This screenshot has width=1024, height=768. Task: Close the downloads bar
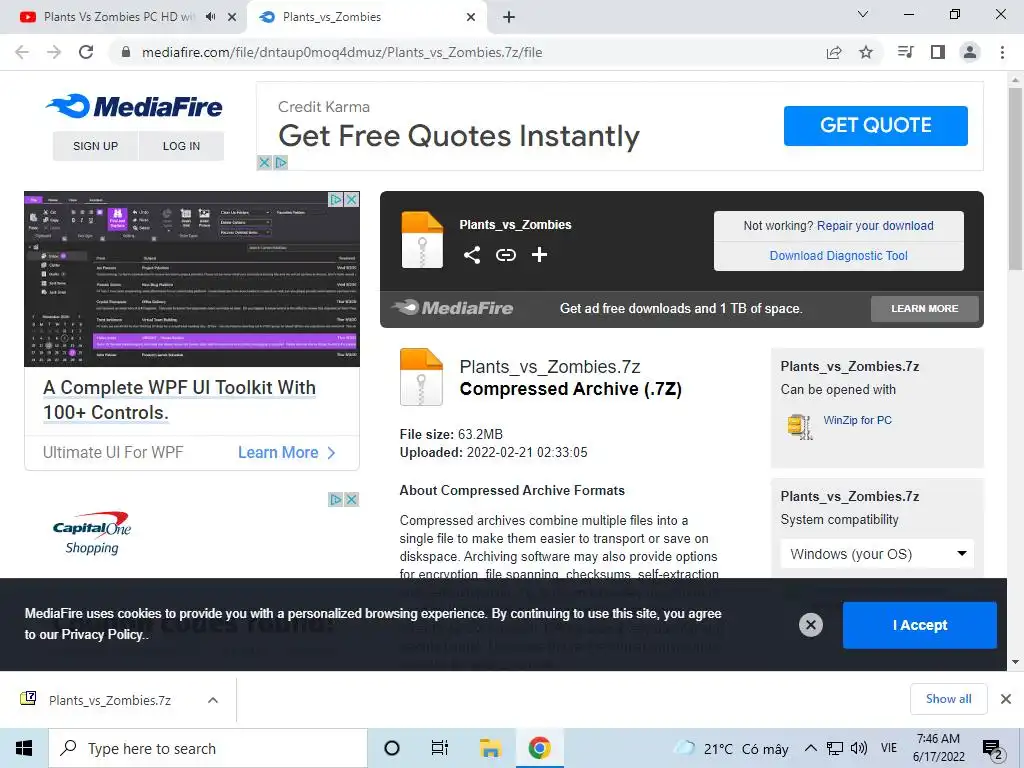[x=1006, y=699]
